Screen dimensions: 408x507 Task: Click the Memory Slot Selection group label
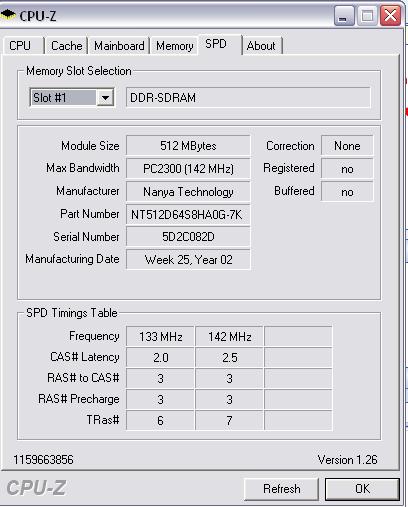tap(79, 71)
